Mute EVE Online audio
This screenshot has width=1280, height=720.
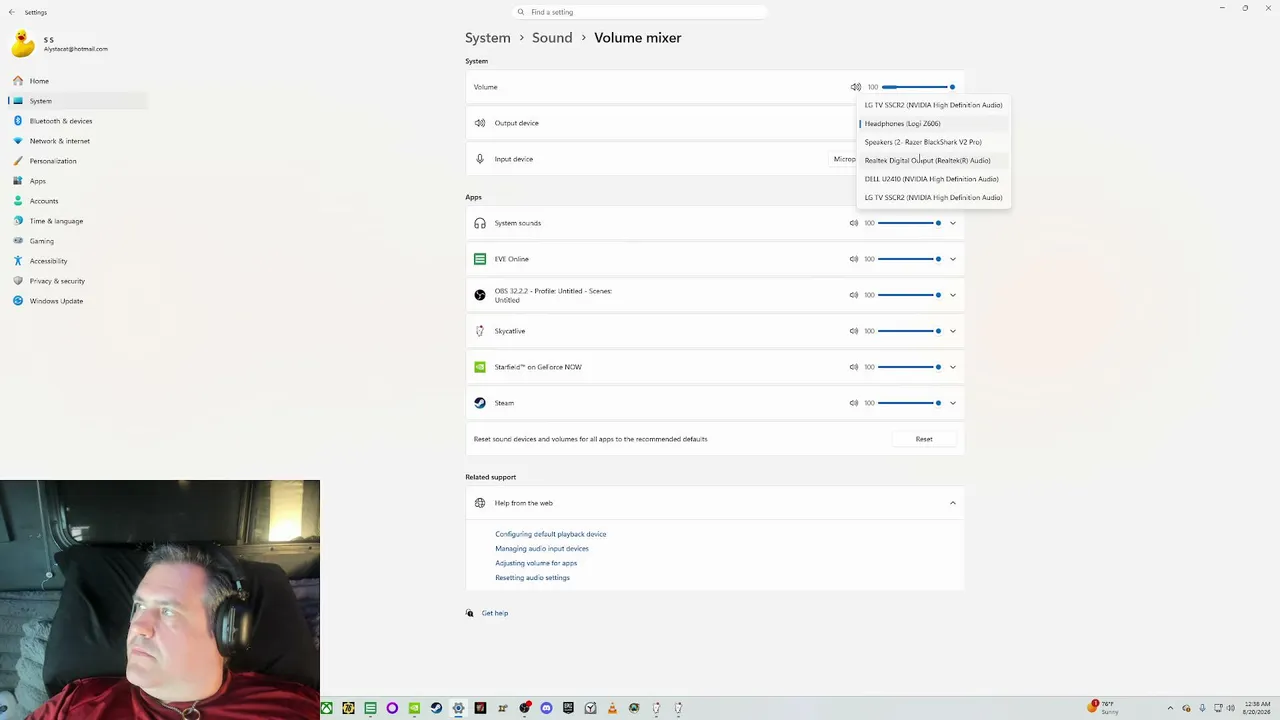[854, 259]
